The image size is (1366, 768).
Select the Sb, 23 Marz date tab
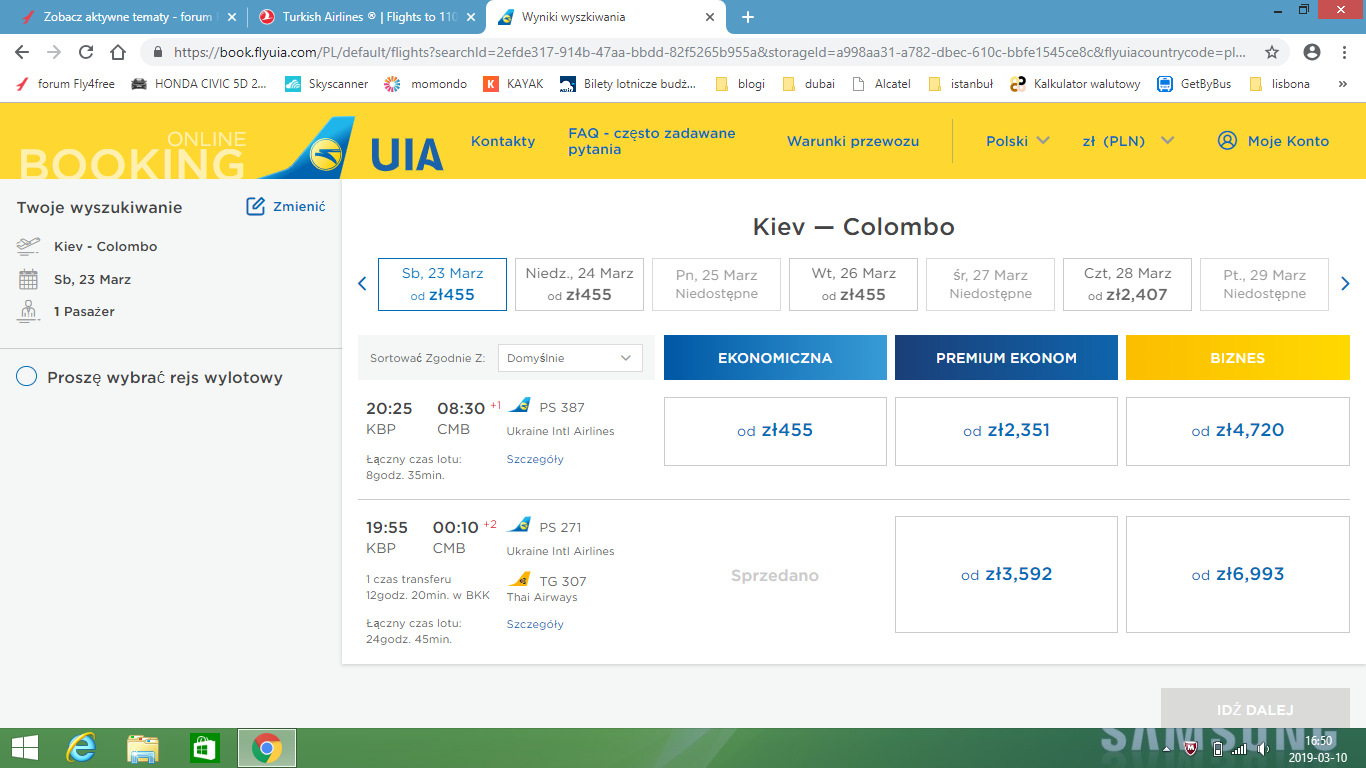442,284
